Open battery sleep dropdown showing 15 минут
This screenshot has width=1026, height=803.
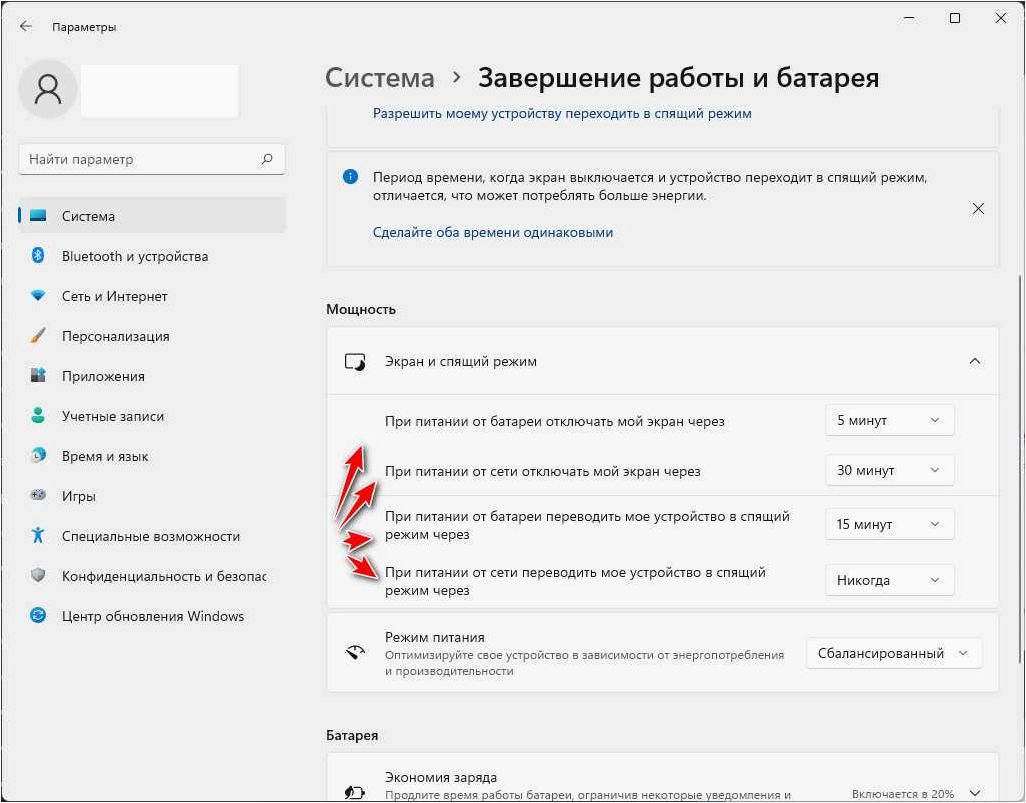point(889,524)
